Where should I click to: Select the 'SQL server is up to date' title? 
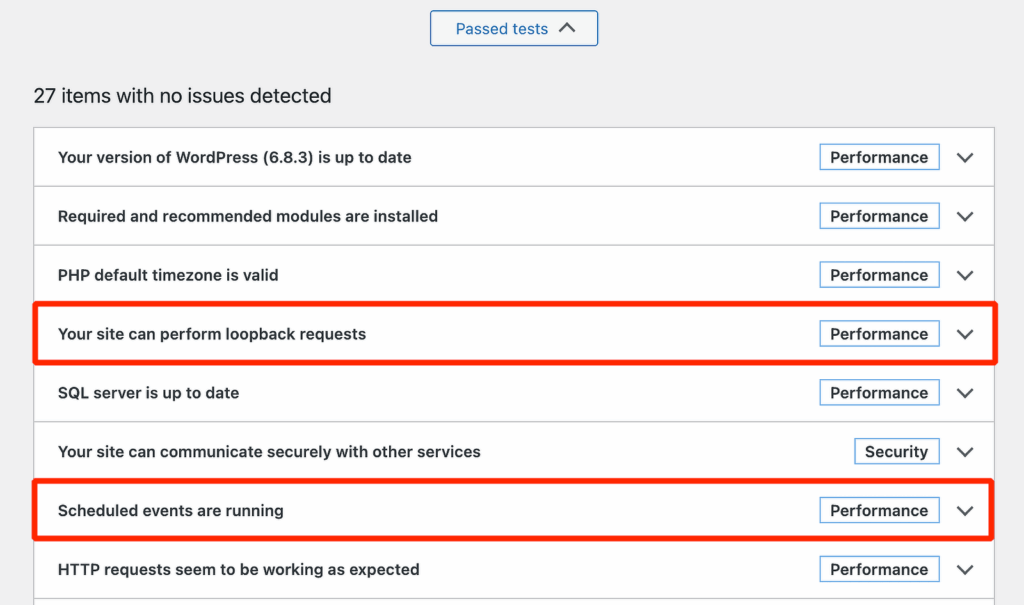click(148, 393)
